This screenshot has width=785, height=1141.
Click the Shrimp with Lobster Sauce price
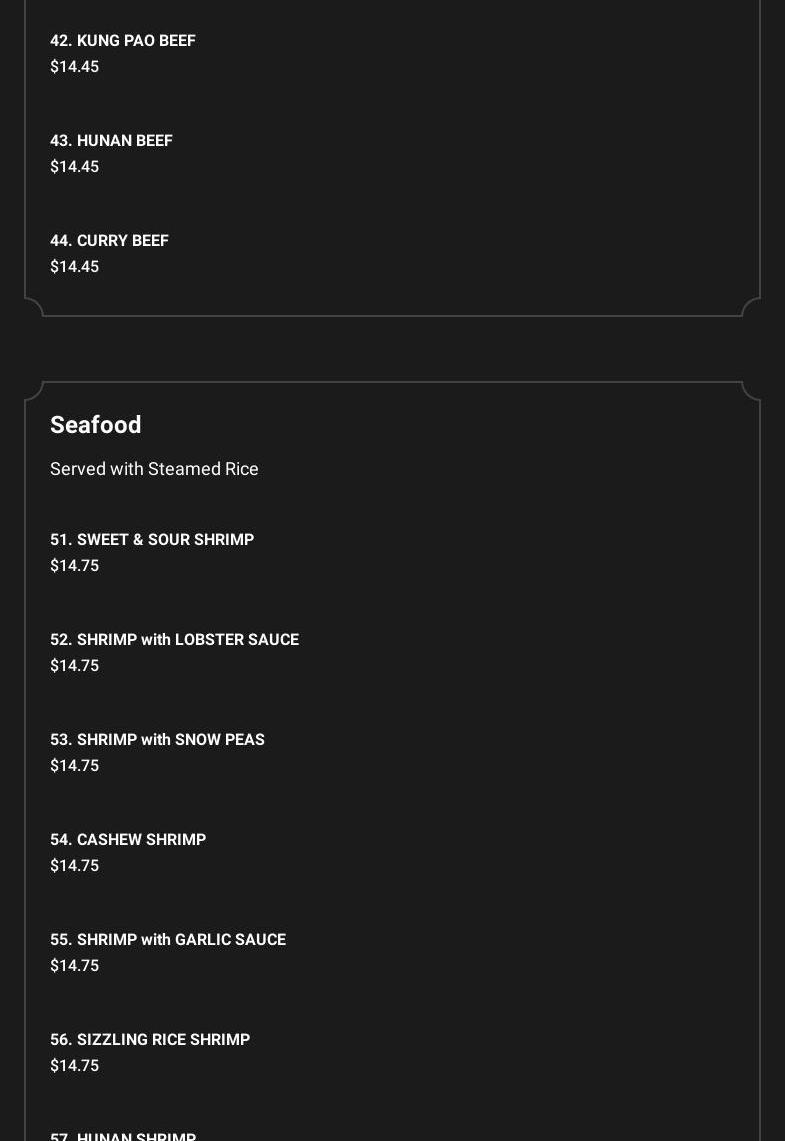pyautogui.click(x=75, y=666)
